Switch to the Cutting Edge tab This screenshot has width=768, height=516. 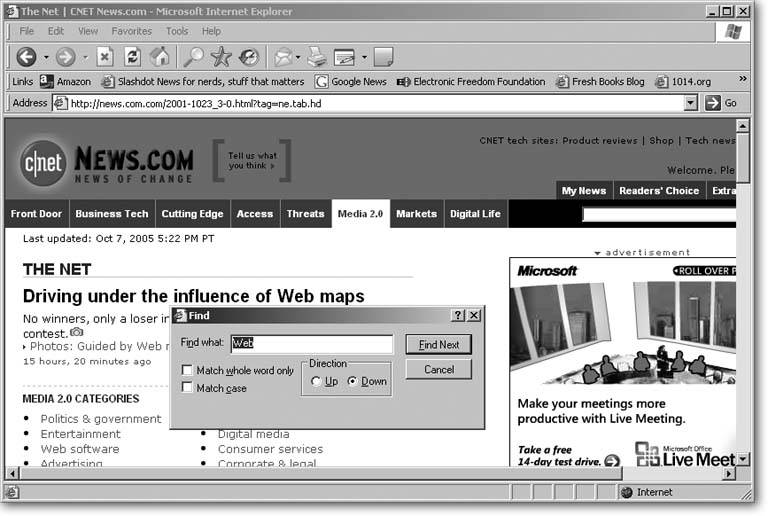(192, 214)
